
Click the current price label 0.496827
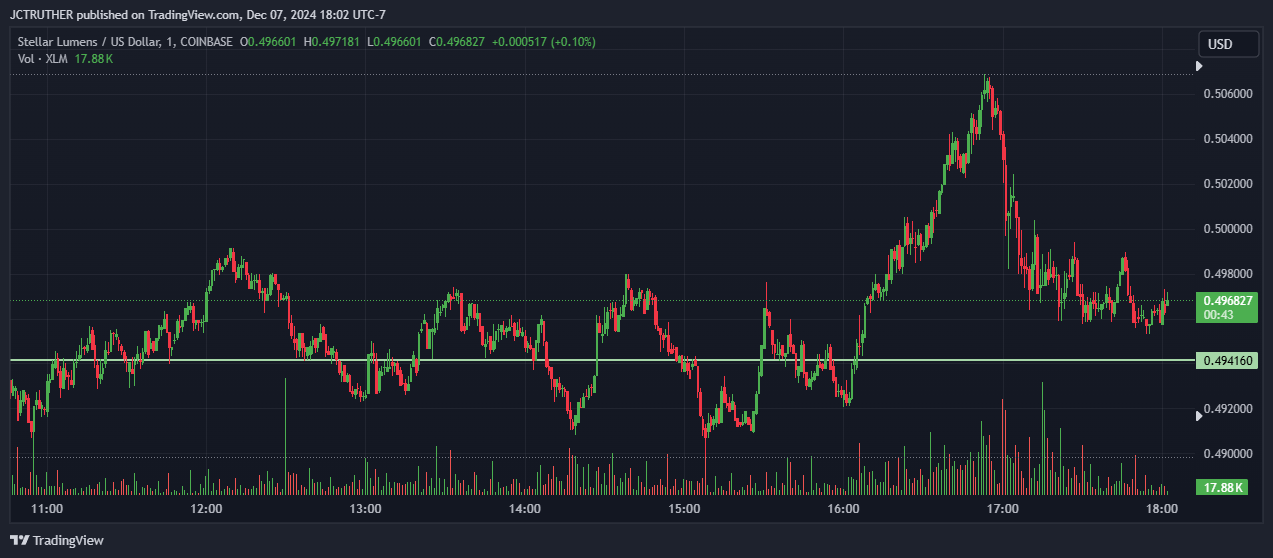pos(1226,300)
